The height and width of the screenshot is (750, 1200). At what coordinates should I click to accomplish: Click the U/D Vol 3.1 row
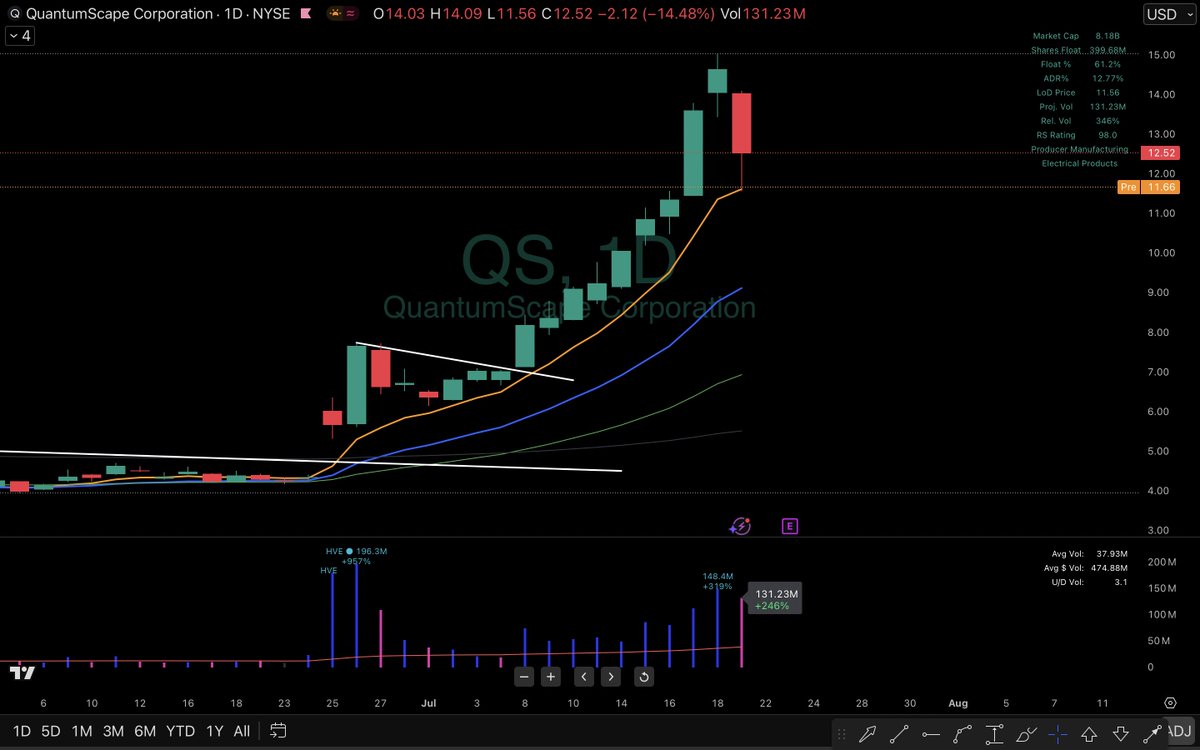(1090, 582)
